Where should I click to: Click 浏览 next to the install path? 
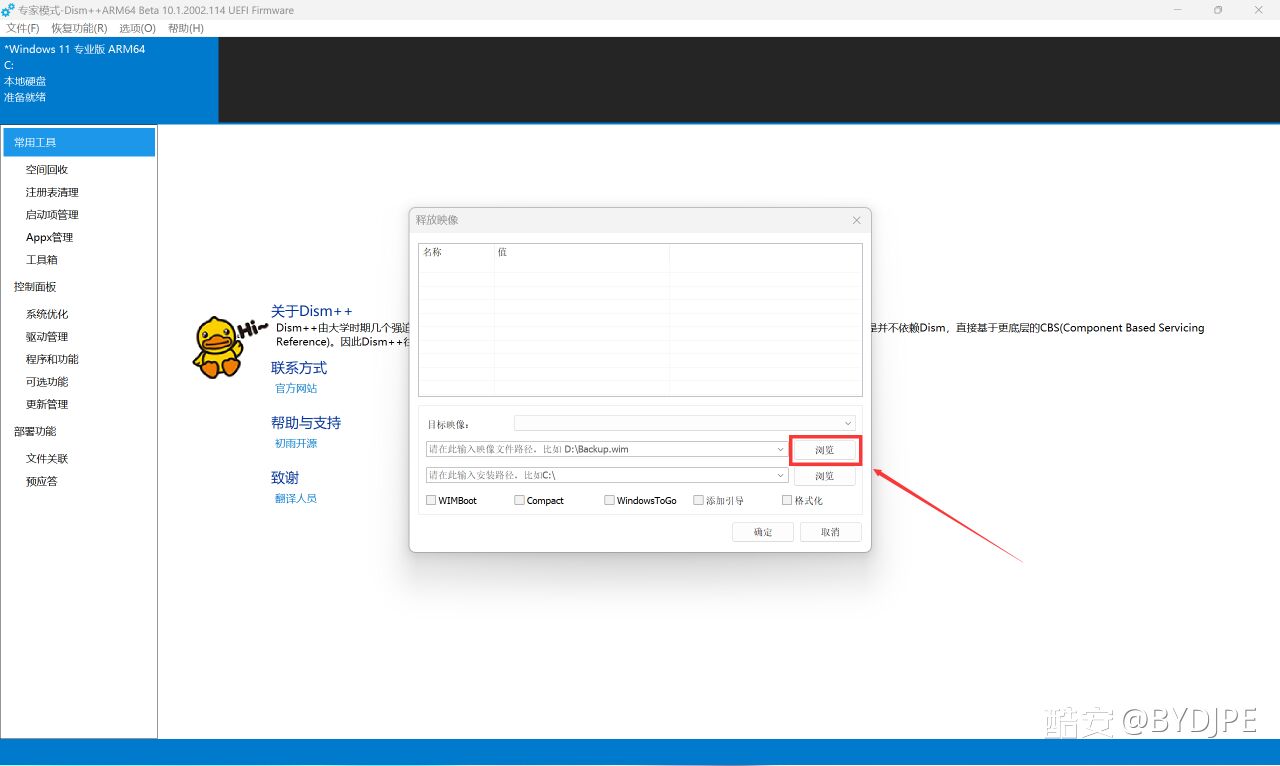[x=824, y=476]
